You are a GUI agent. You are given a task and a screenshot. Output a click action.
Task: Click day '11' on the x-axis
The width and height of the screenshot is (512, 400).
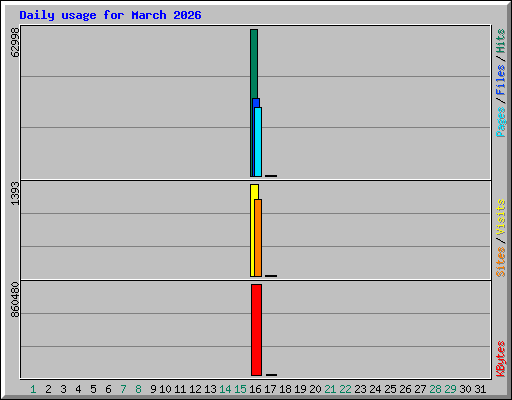(180, 389)
